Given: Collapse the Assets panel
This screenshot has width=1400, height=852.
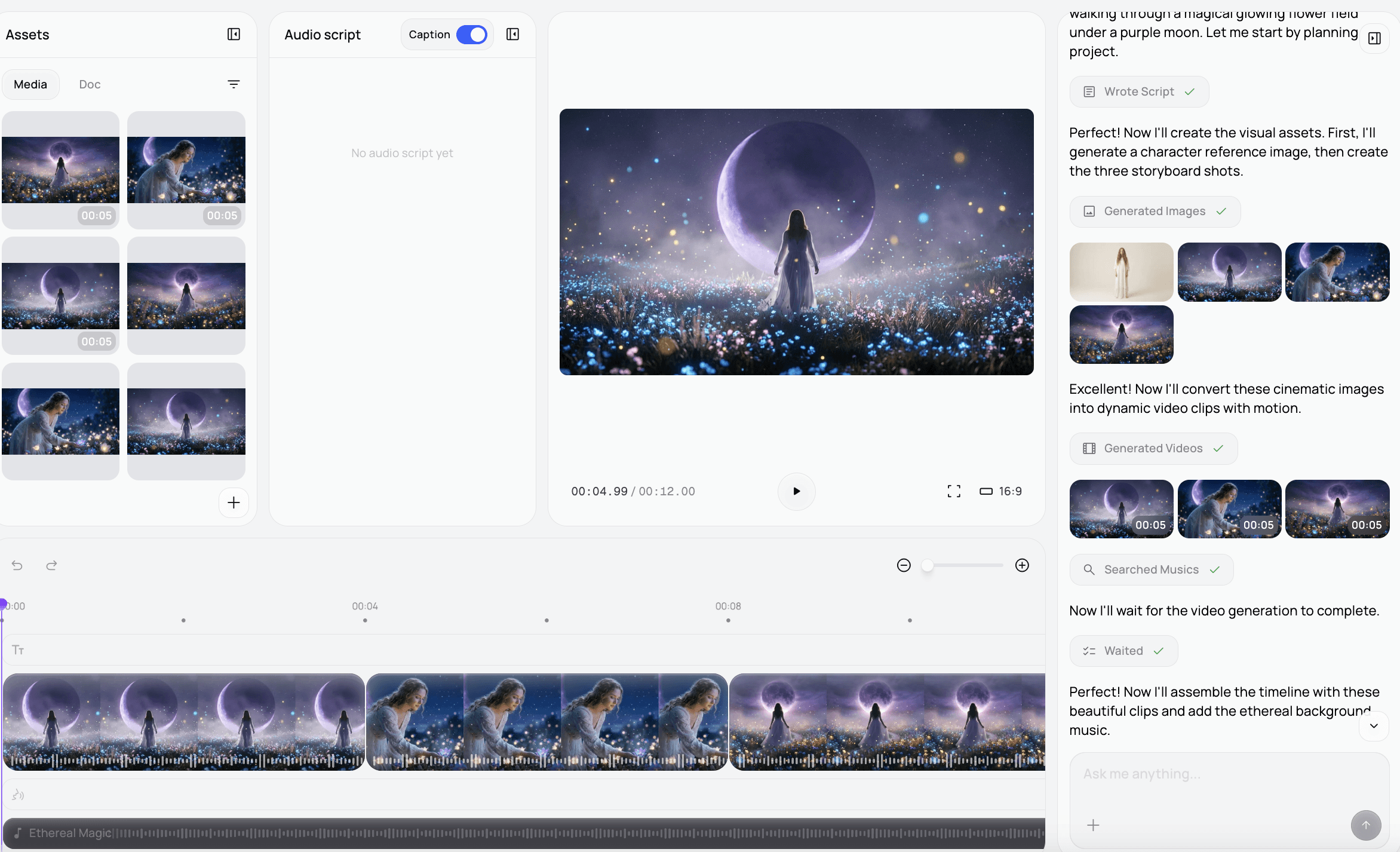Looking at the screenshot, I should (234, 35).
